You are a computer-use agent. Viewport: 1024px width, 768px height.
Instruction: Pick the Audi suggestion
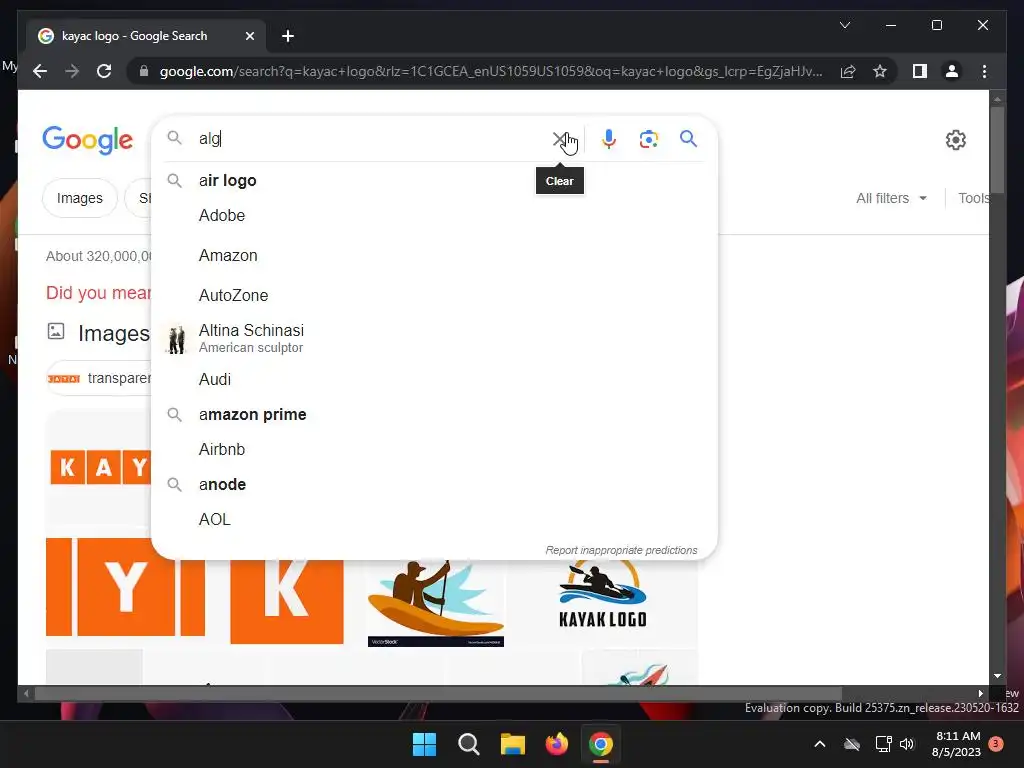(x=434, y=379)
